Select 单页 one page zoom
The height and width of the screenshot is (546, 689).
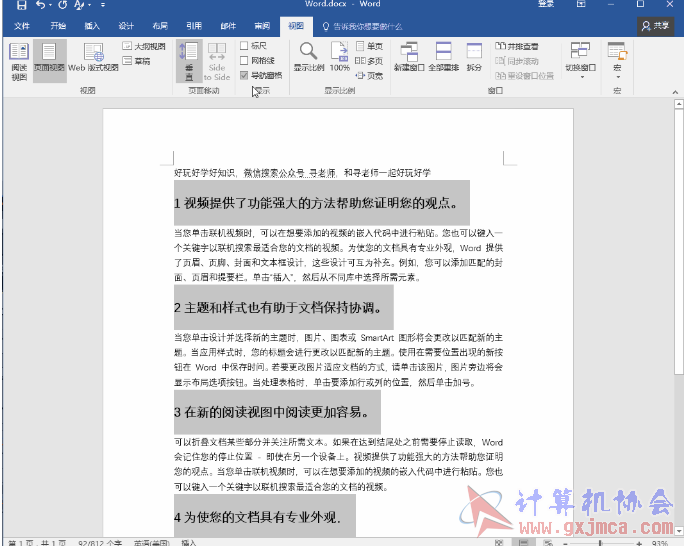(x=370, y=46)
